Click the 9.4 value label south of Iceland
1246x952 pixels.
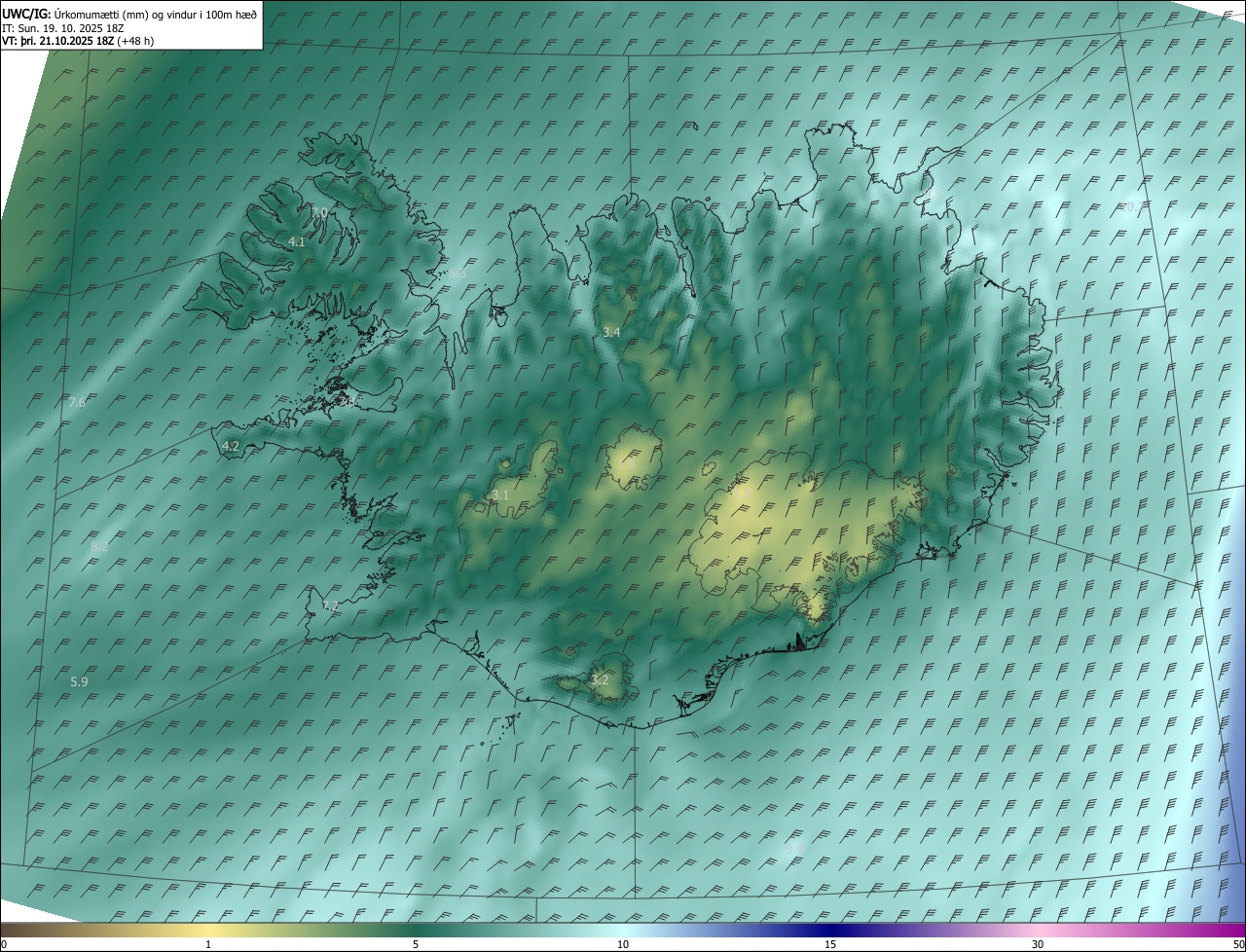(x=793, y=849)
